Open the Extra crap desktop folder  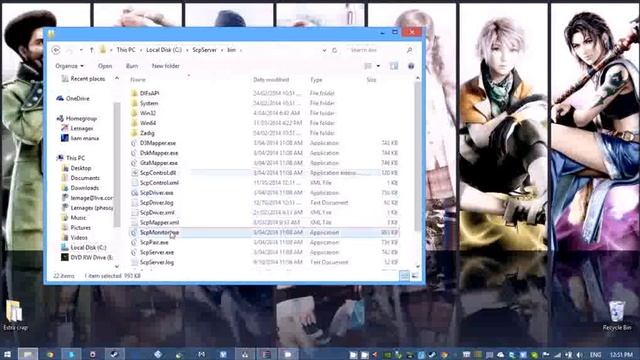pos(15,316)
